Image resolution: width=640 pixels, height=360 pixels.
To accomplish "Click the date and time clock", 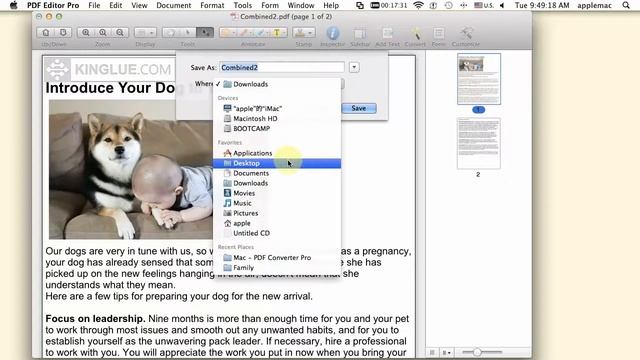I will click(542, 5).
